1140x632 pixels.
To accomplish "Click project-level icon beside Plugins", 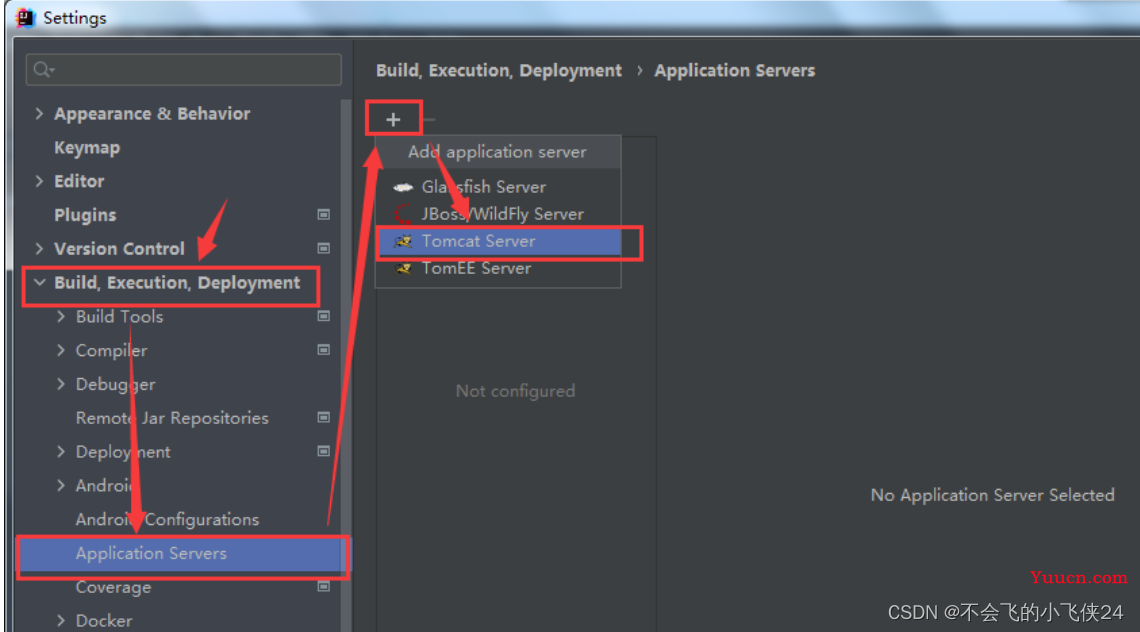I will coord(324,215).
